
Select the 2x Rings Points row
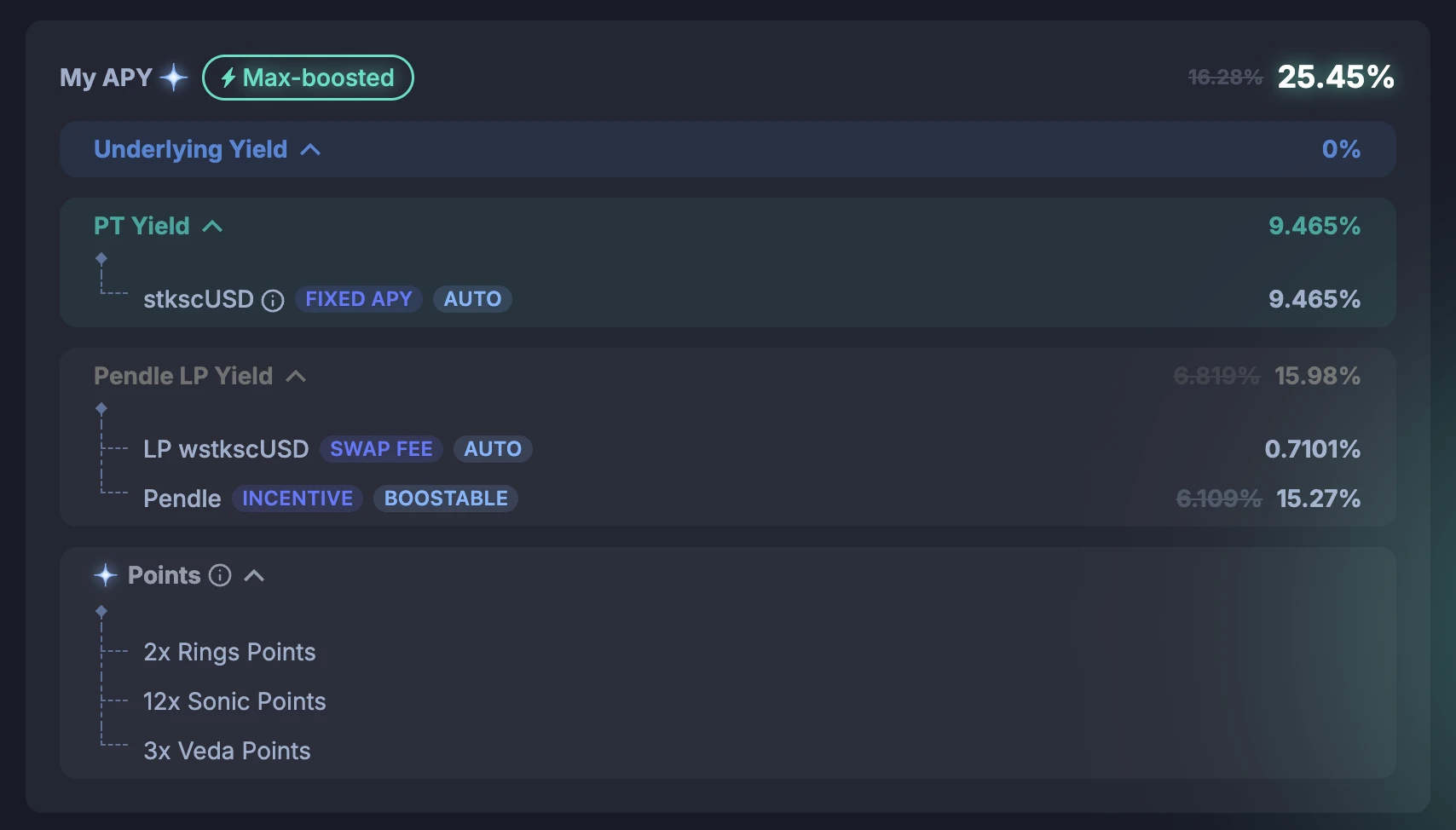click(229, 652)
